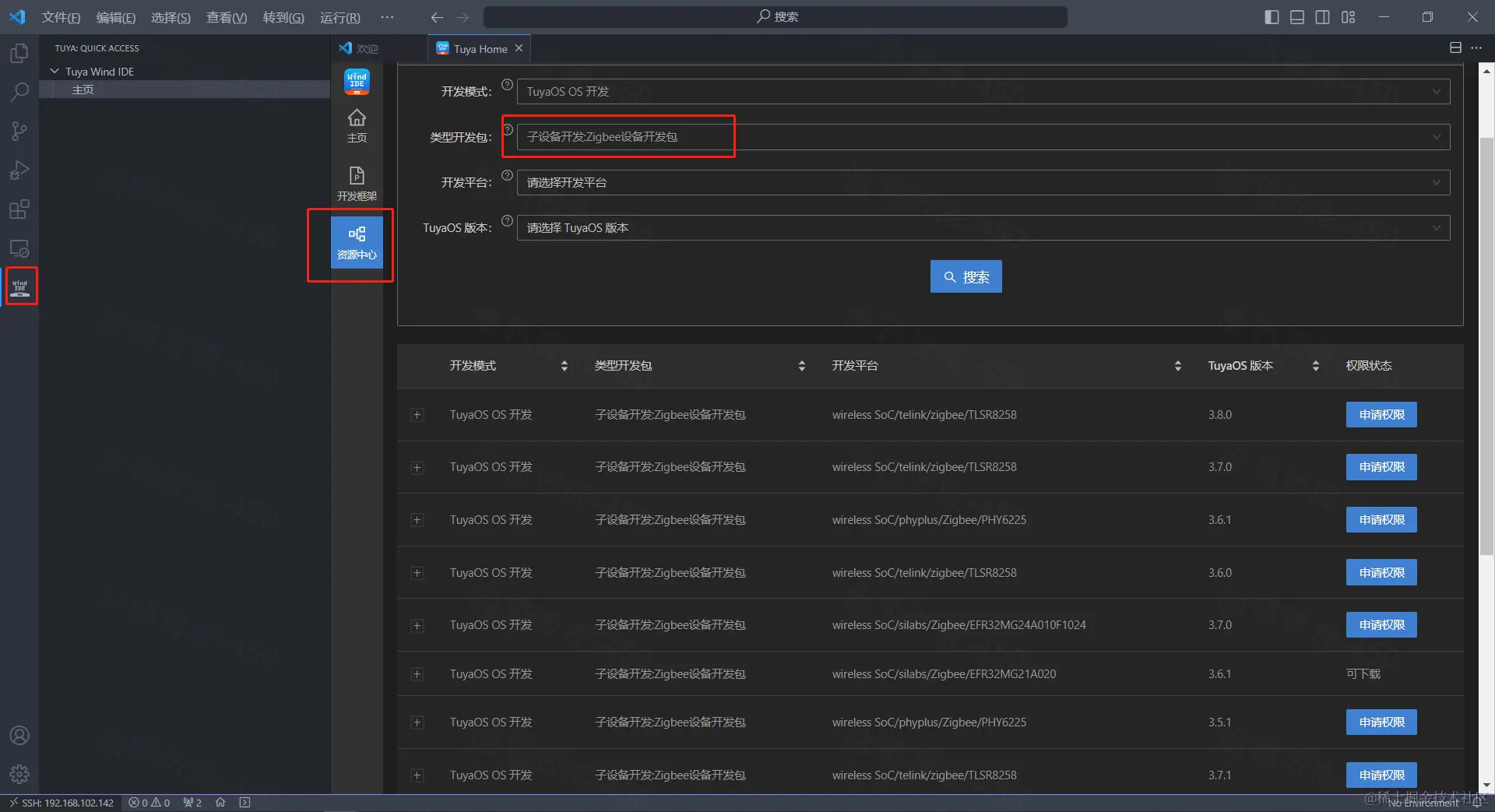Collapse Tuya Wind IDE tree node

coord(55,72)
